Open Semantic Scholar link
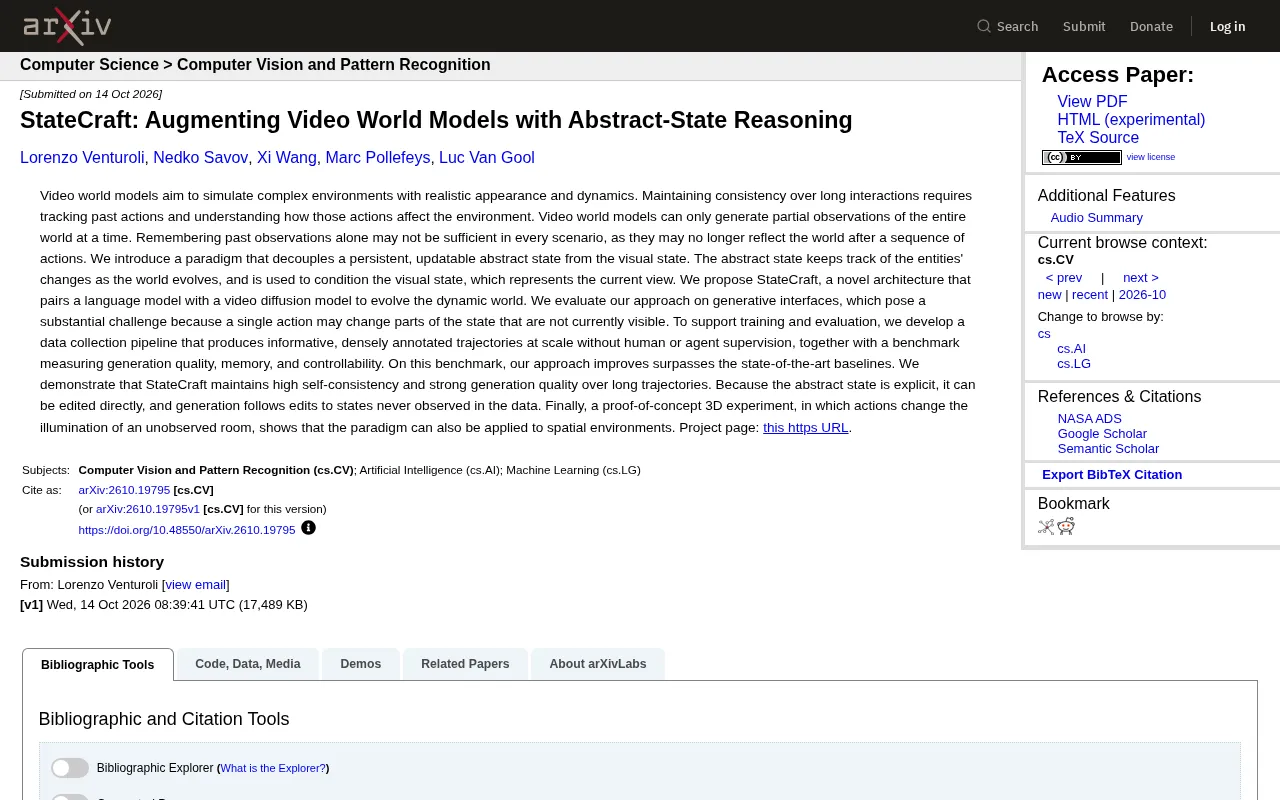The image size is (1280, 800). [x=1108, y=449]
